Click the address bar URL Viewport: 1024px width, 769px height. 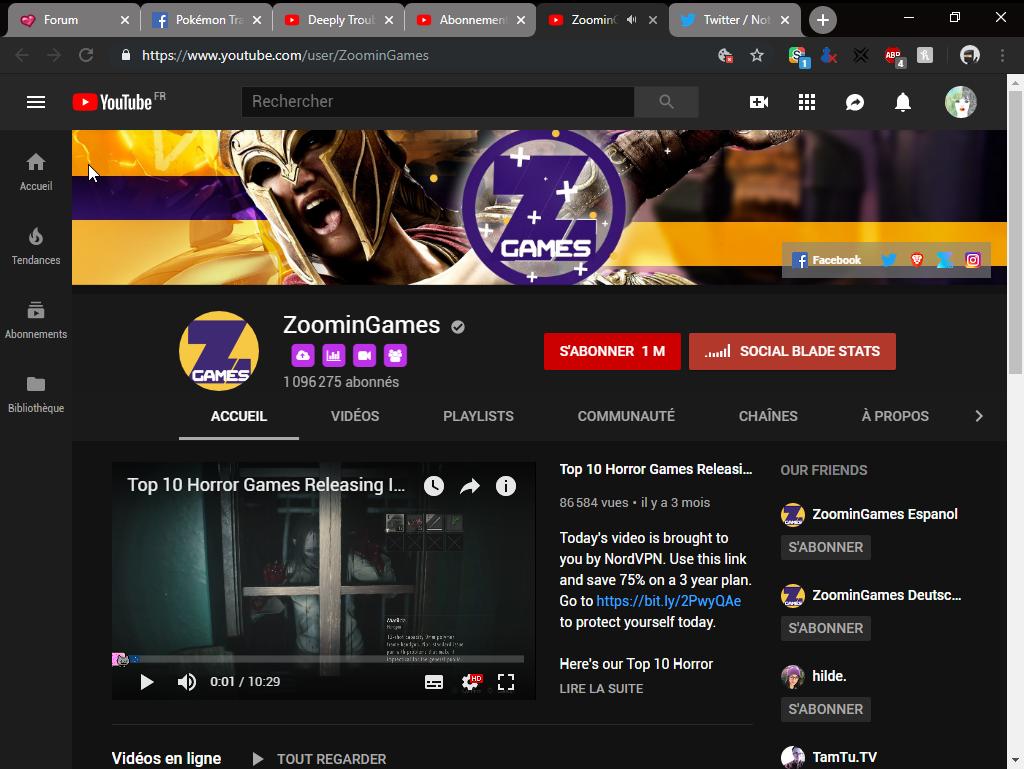coord(285,55)
